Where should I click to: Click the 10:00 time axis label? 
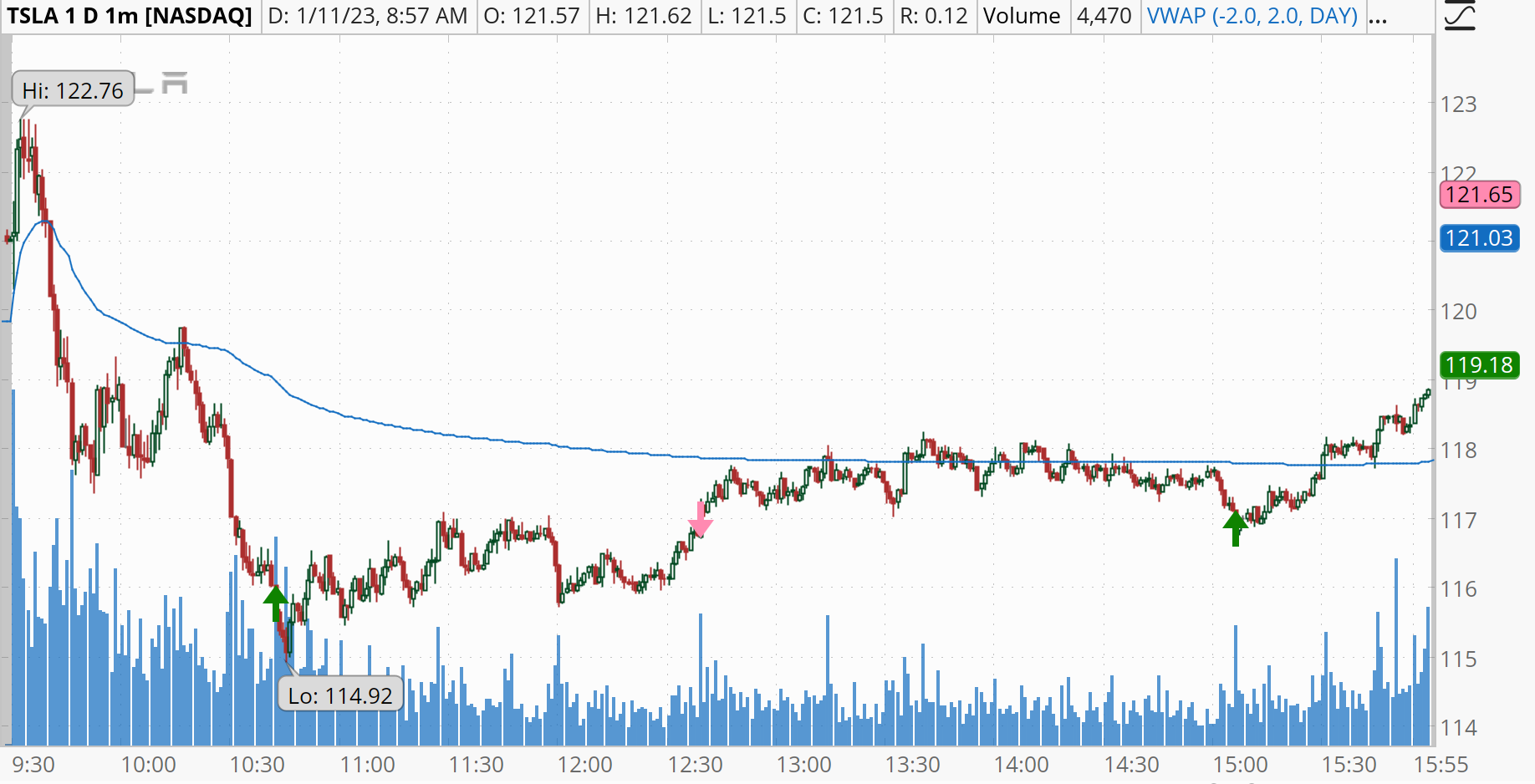149,765
